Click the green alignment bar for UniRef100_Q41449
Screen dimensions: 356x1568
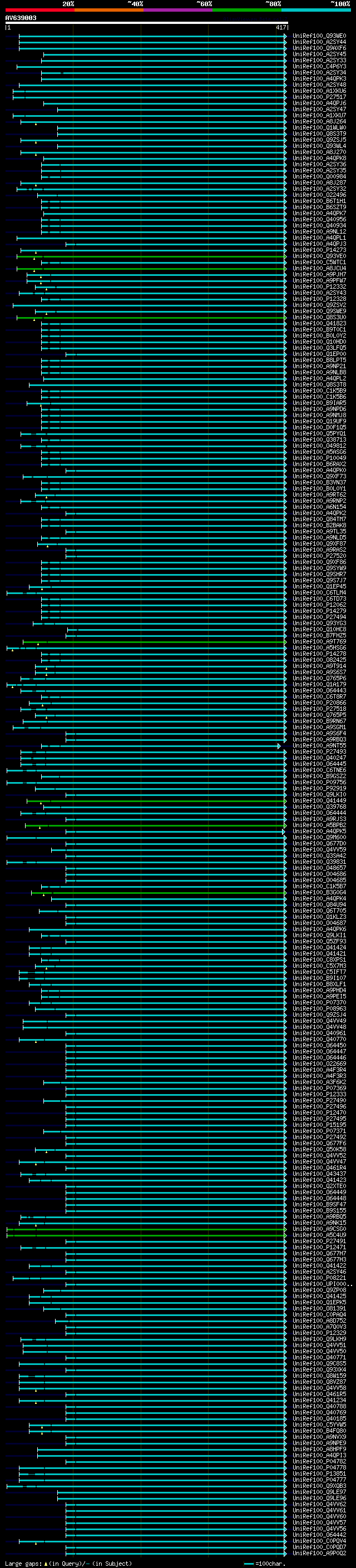coord(156,801)
